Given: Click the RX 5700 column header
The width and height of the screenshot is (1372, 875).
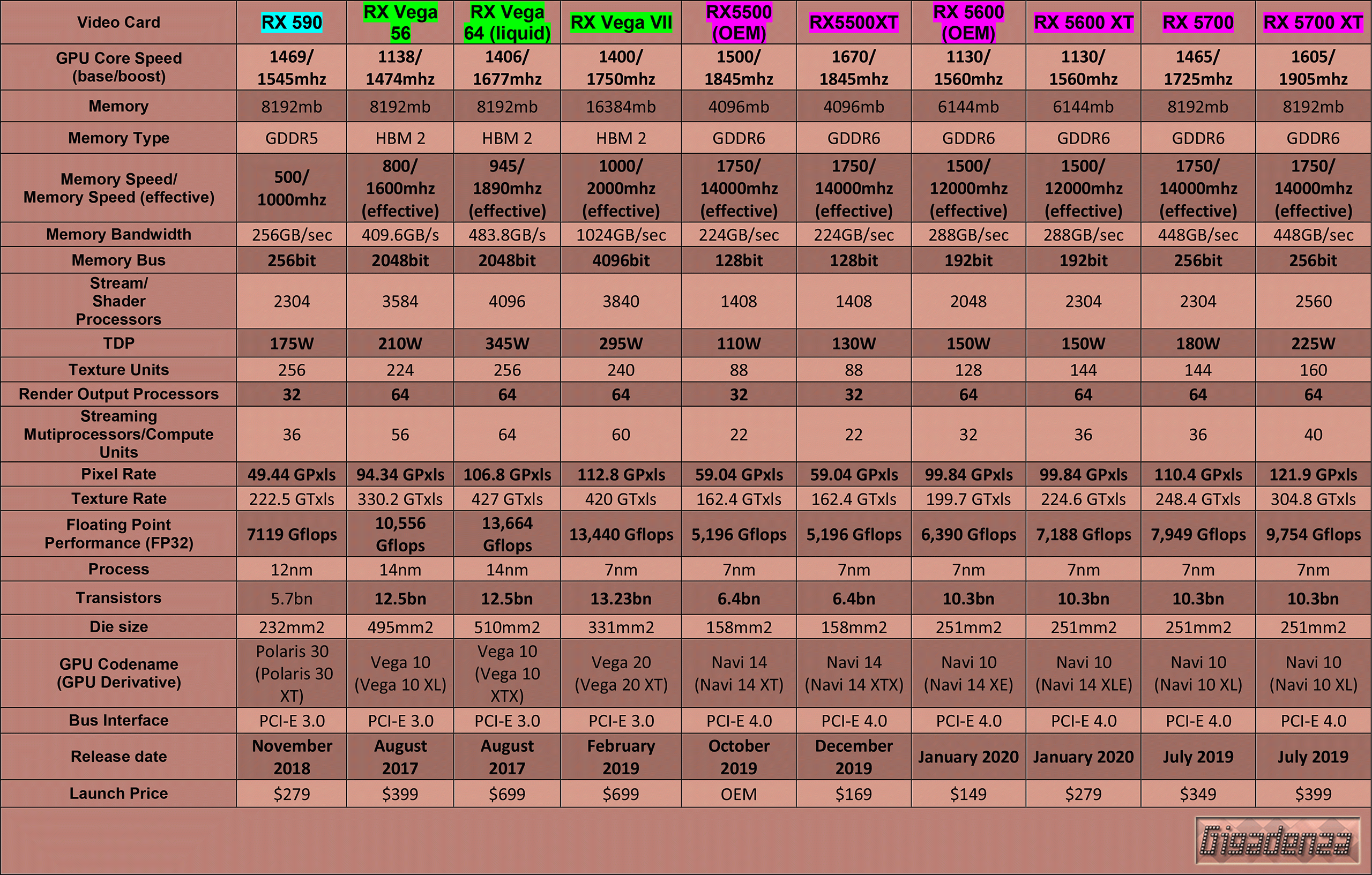Looking at the screenshot, I should click(1198, 22).
